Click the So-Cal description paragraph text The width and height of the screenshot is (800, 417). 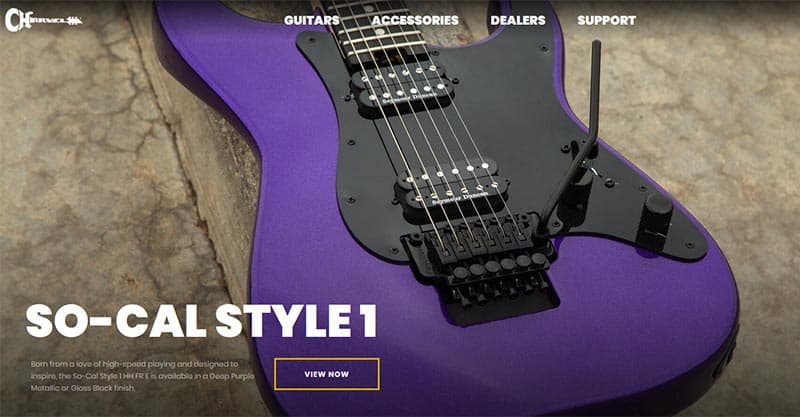(x=142, y=376)
